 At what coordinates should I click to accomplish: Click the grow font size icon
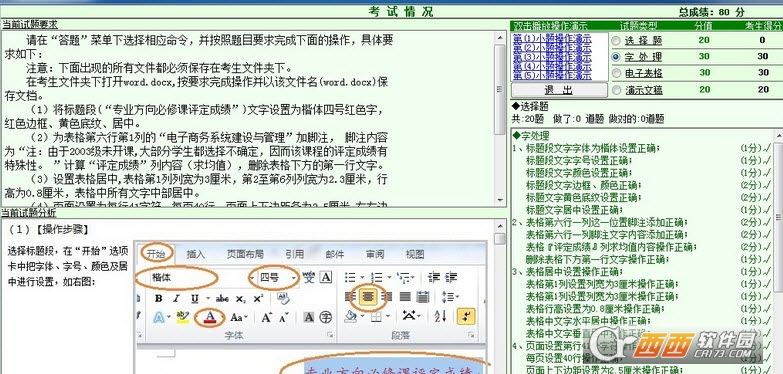[266, 317]
